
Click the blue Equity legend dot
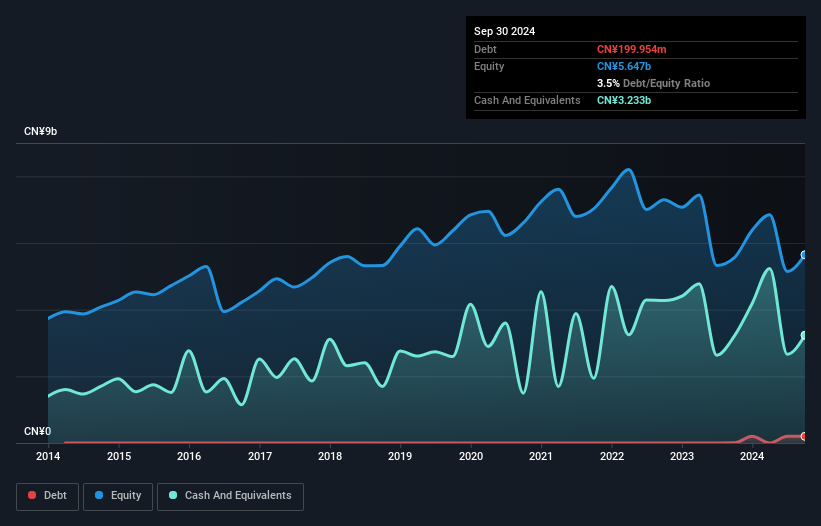pyautogui.click(x=99, y=495)
